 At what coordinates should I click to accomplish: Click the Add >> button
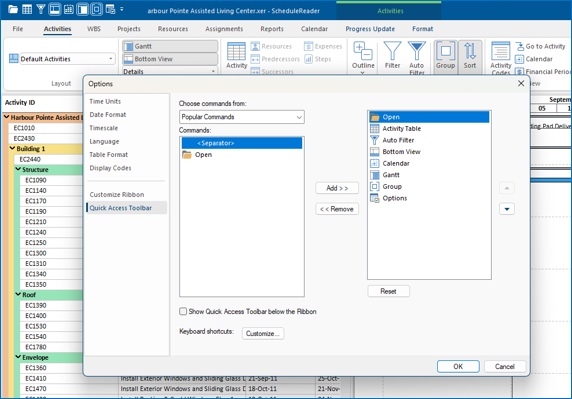tap(337, 188)
